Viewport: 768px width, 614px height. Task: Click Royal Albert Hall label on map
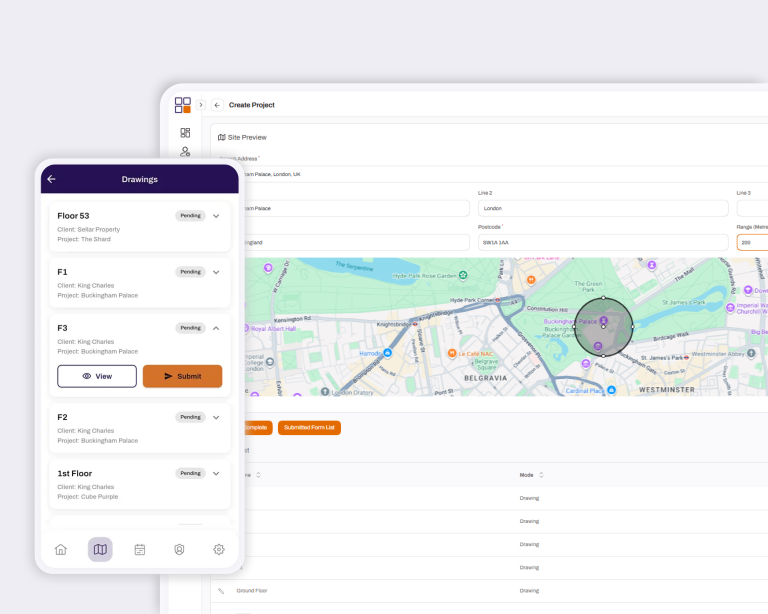(x=273, y=329)
